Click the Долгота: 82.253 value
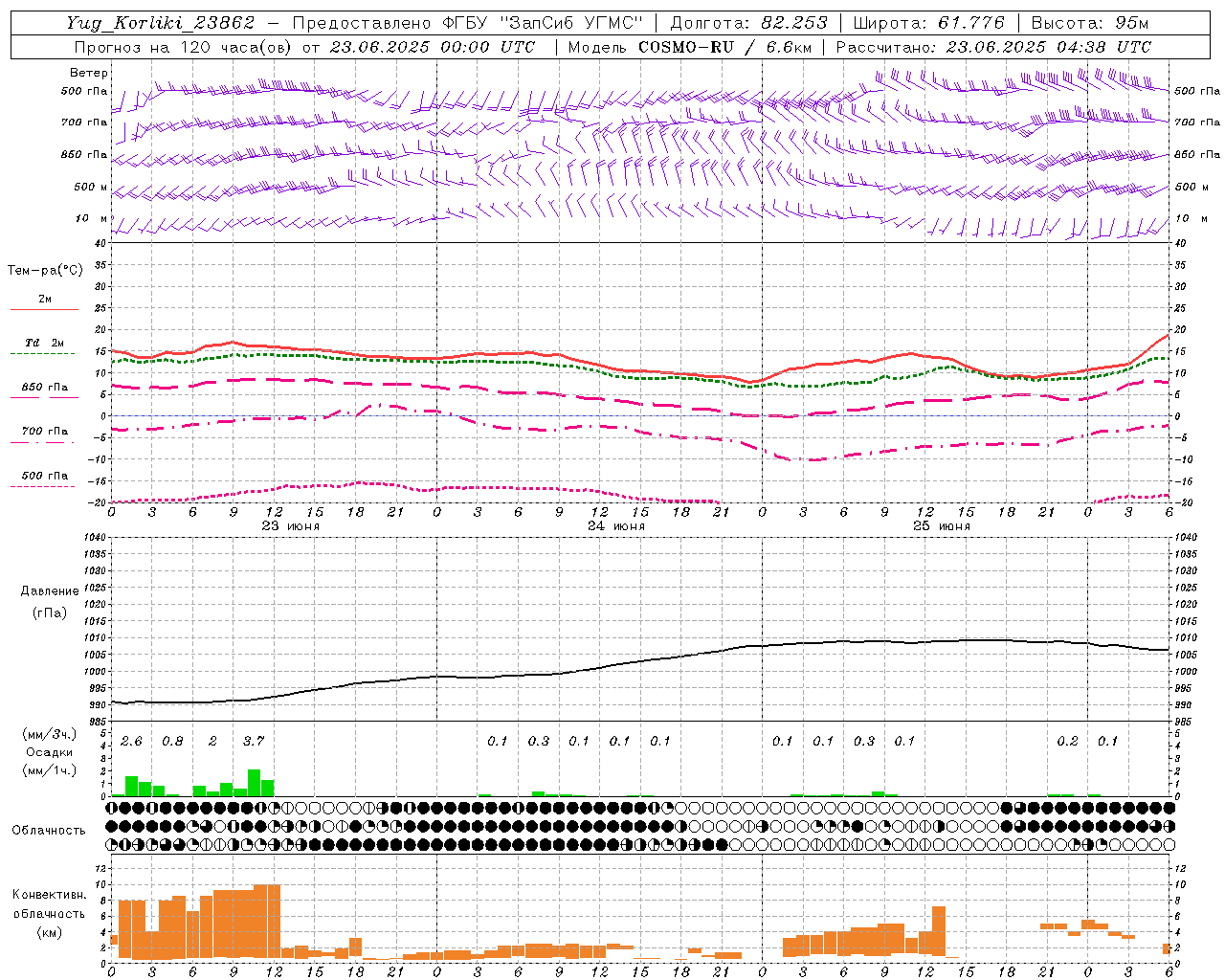Screen dimensions: 1225x980 point(749,23)
